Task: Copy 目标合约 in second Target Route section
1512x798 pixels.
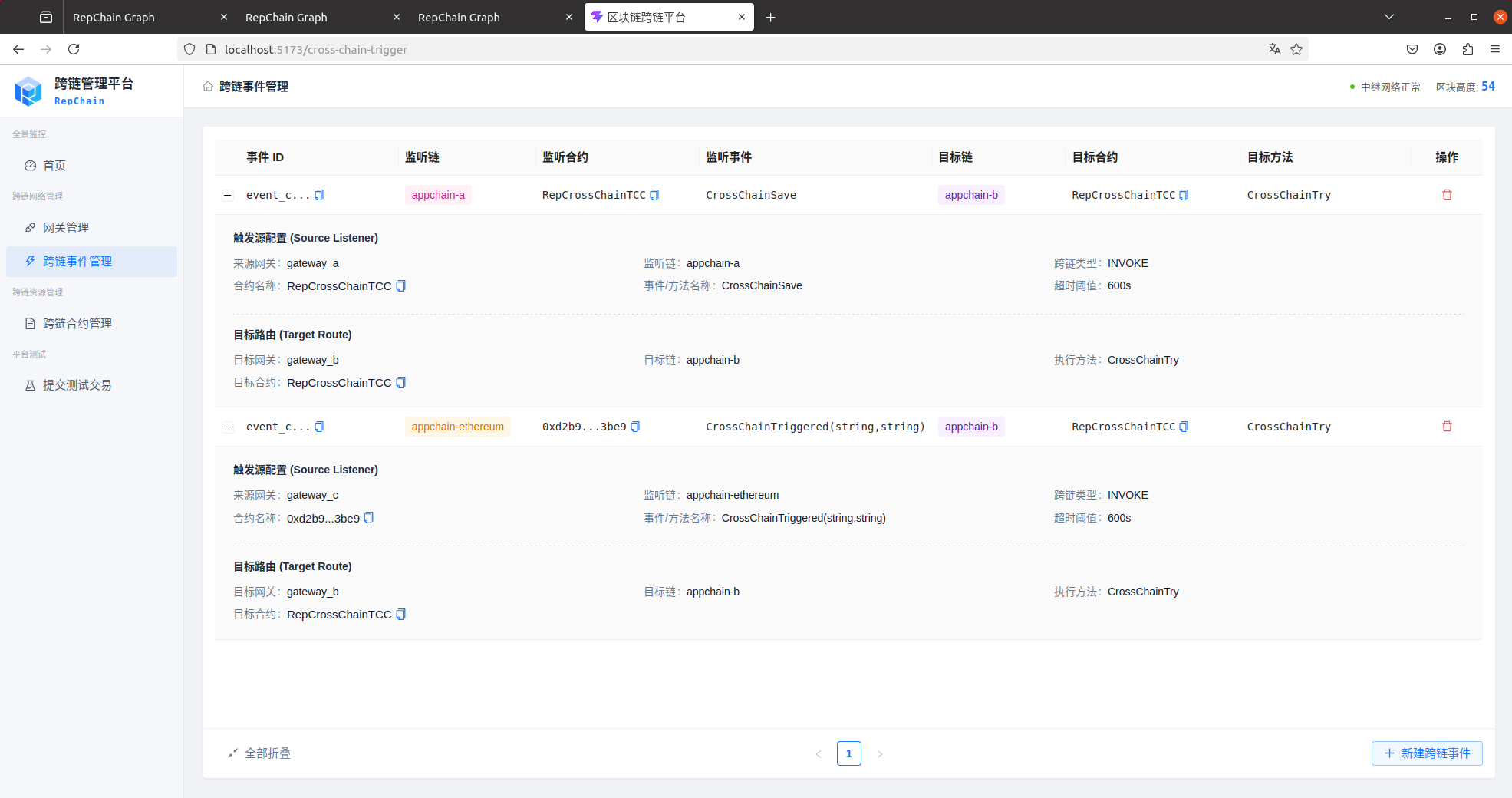Action: (400, 615)
